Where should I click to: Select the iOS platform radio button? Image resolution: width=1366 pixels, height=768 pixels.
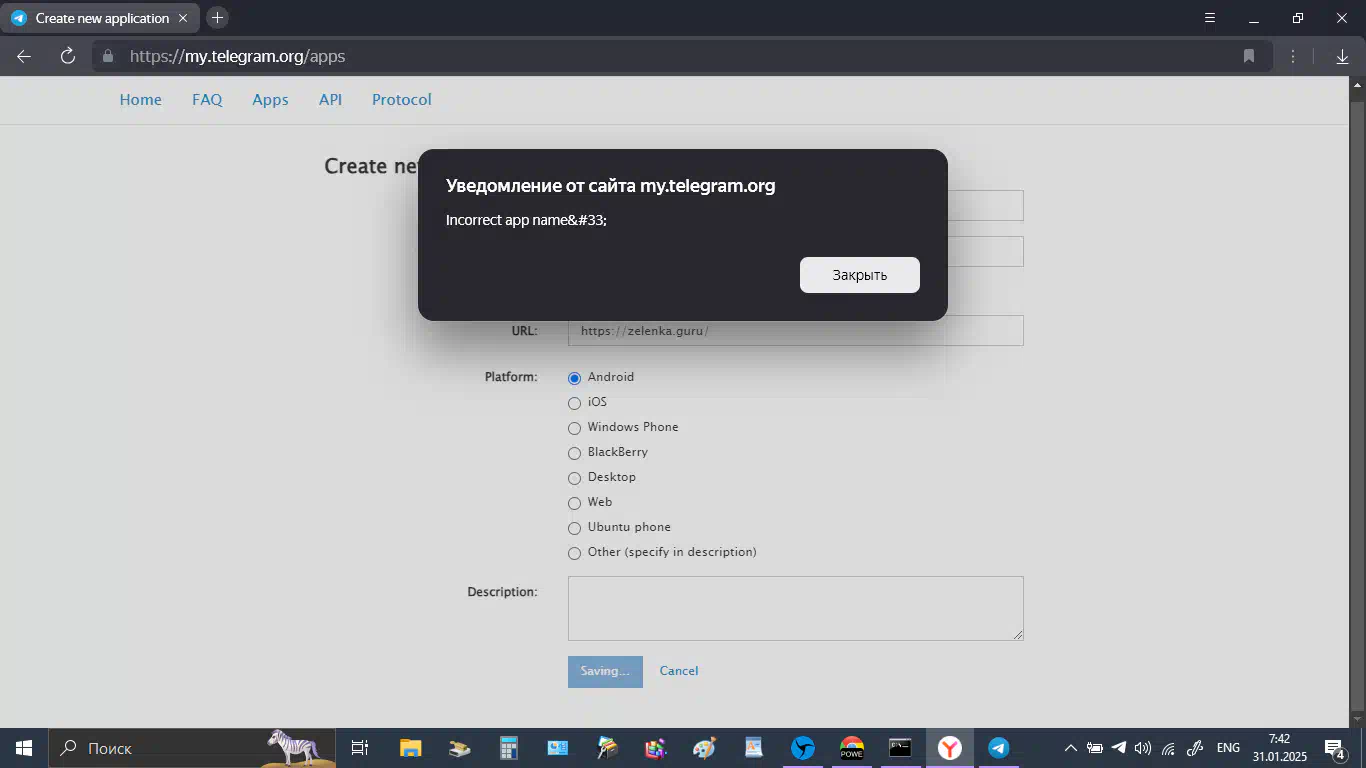(x=574, y=403)
